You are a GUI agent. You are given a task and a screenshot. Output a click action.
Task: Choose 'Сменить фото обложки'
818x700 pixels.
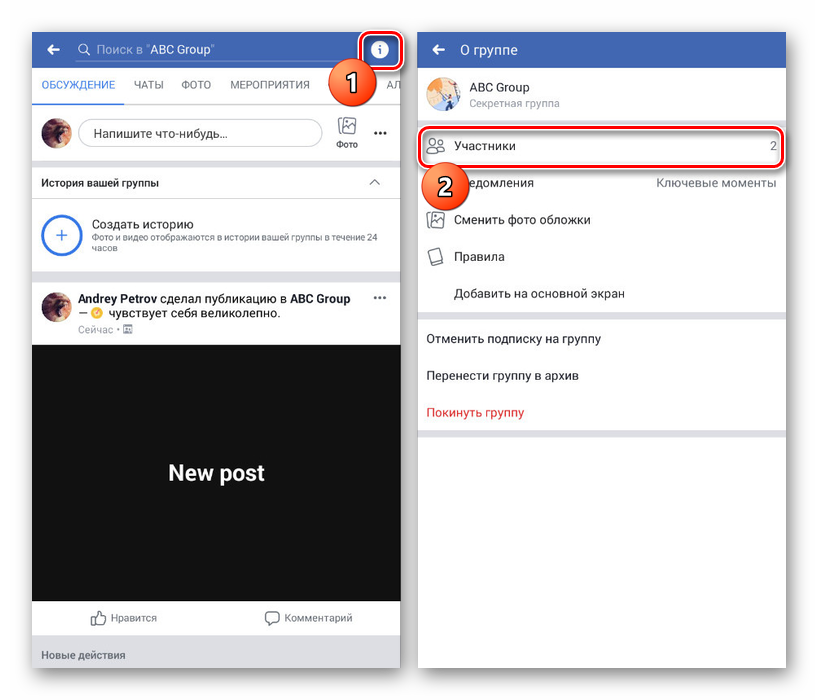pyautogui.click(x=522, y=220)
